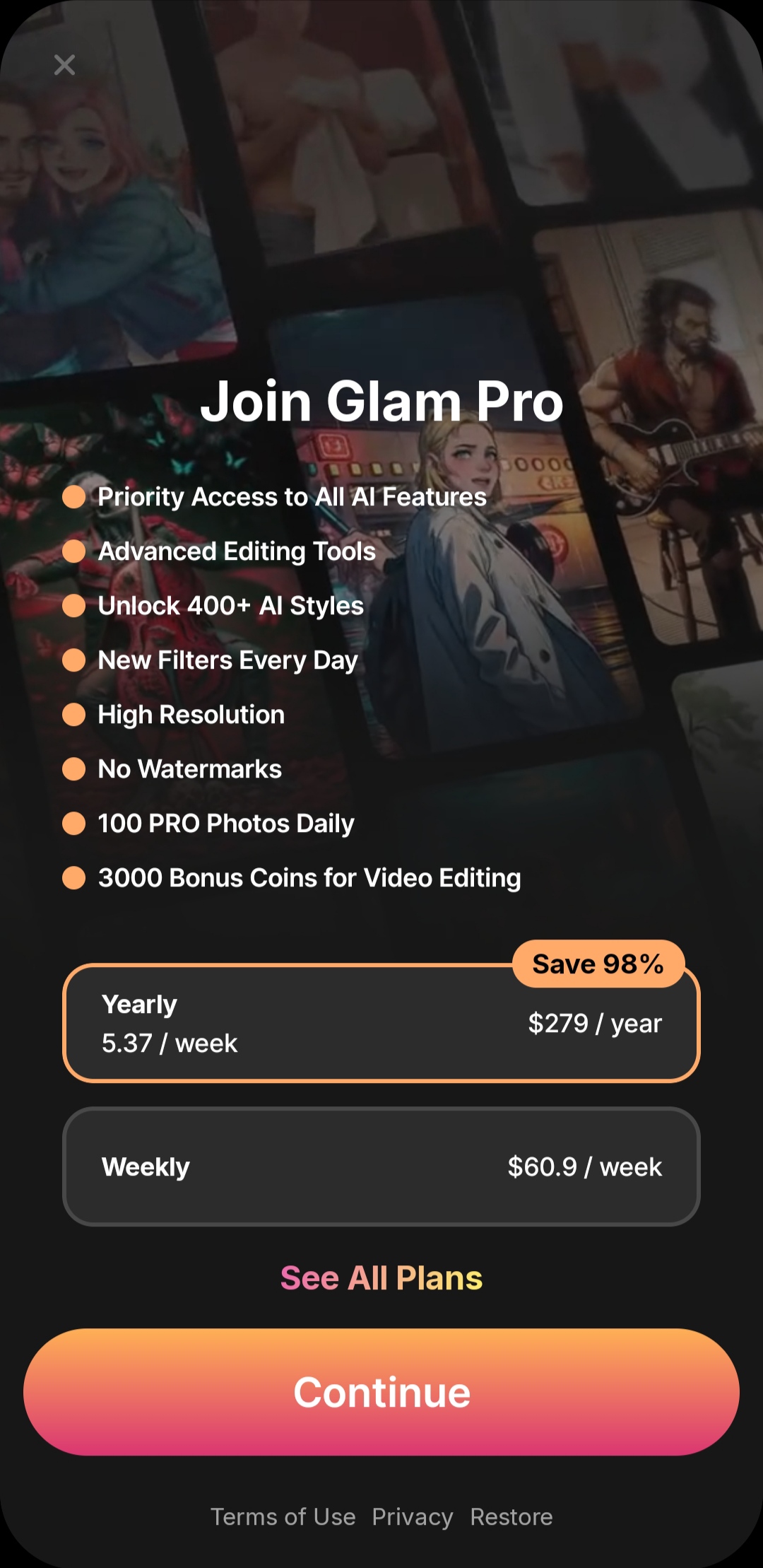Image resolution: width=763 pixels, height=1568 pixels.
Task: Tap the bullet next to 3000 Bonus Coins
Action: (x=74, y=878)
